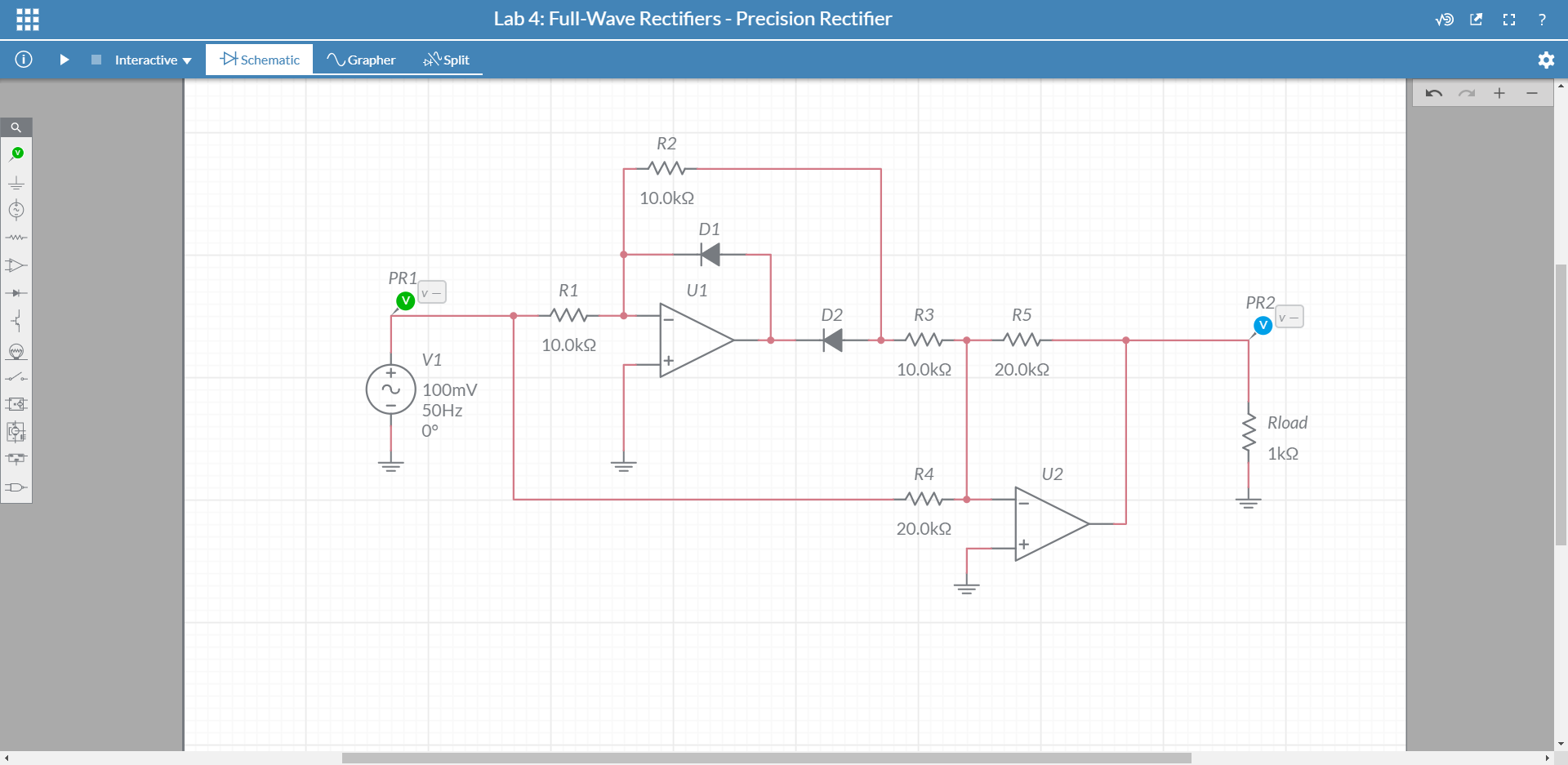The width and height of the screenshot is (1568, 765).
Task: Open the help question mark
Action: click(x=1542, y=20)
